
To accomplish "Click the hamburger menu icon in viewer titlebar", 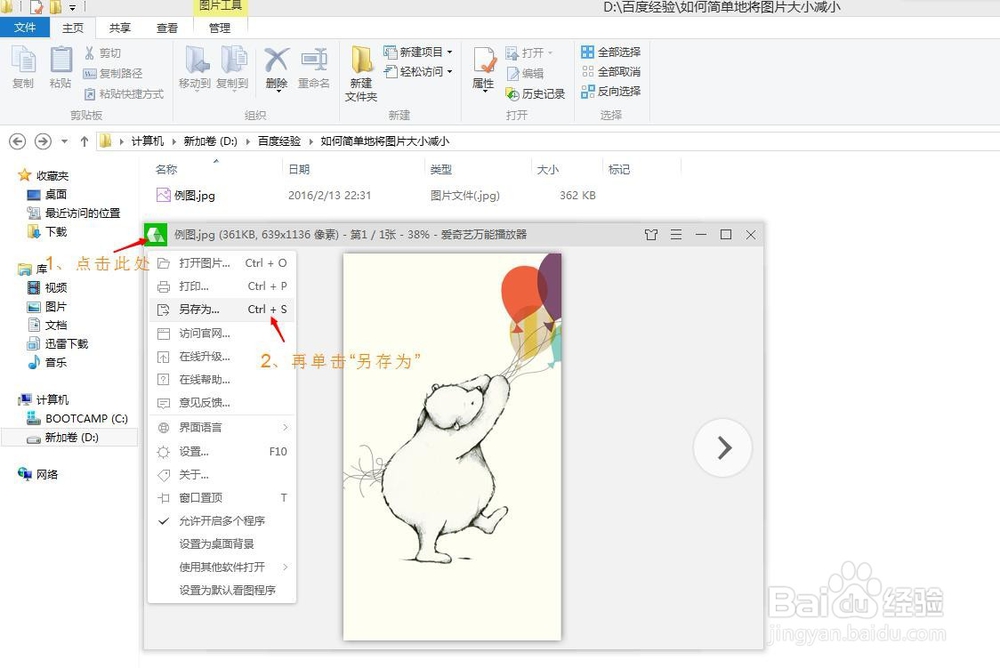I will pyautogui.click(x=676, y=235).
